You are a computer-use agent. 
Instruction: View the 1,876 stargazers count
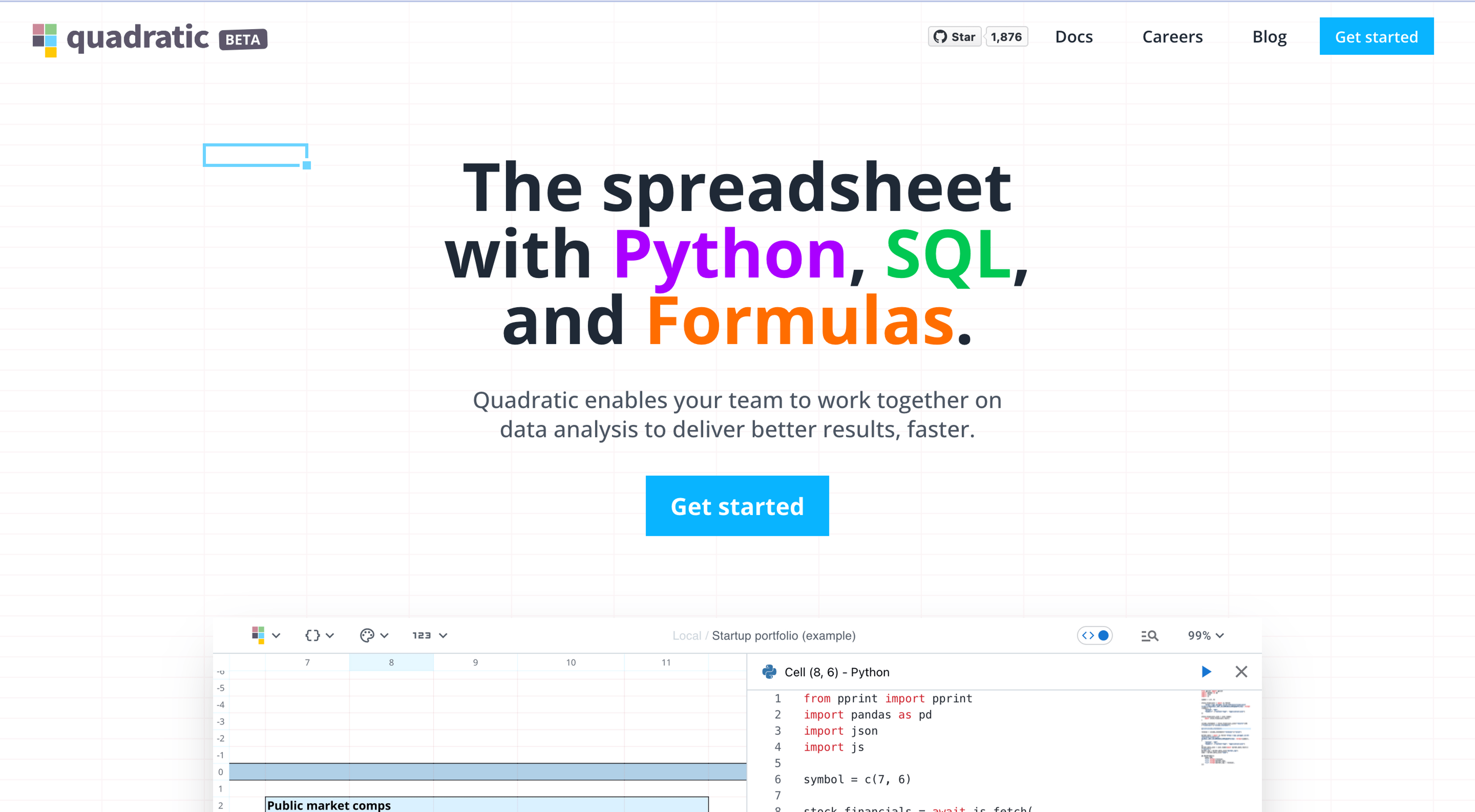(x=1007, y=36)
